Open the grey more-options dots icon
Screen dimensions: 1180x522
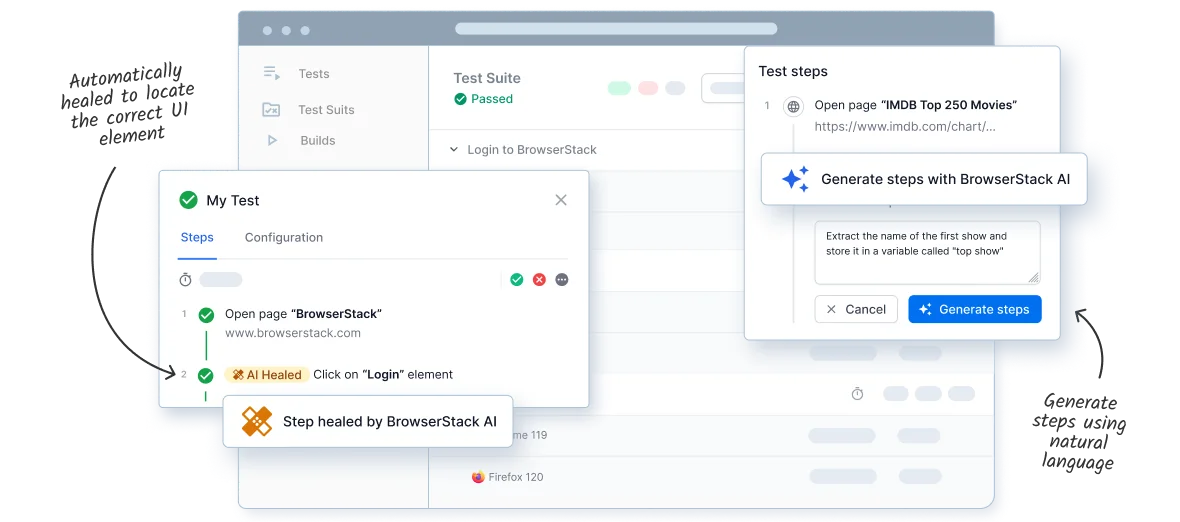tap(561, 280)
